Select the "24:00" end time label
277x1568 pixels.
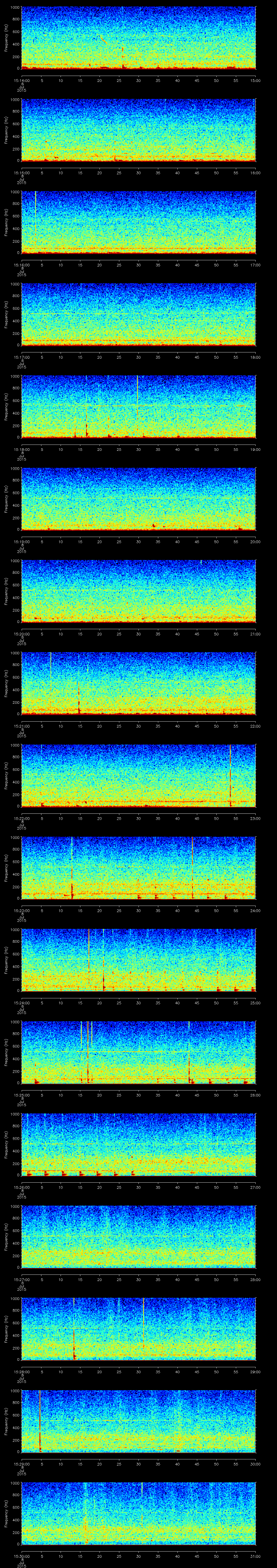(x=256, y=910)
